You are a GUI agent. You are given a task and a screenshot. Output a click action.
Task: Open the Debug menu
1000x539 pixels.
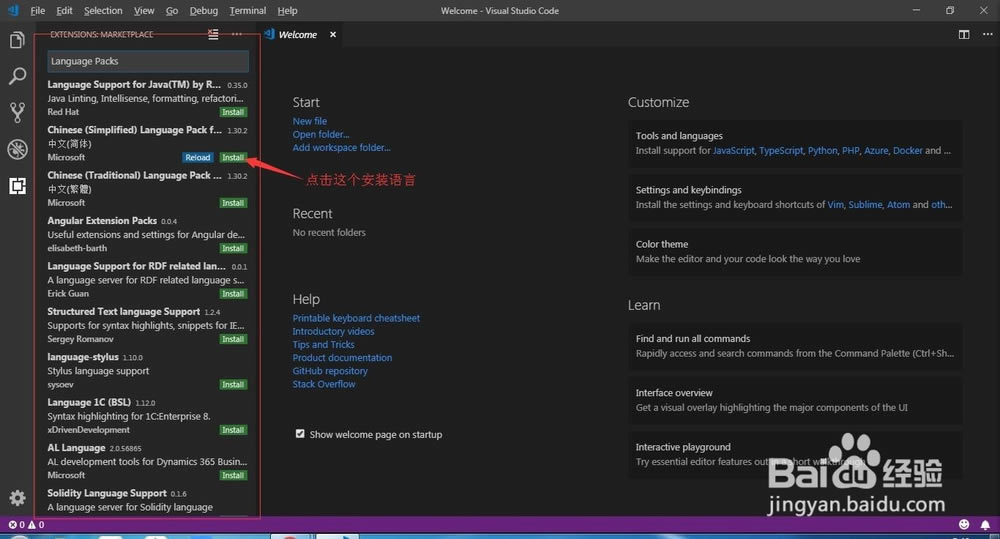(x=203, y=10)
